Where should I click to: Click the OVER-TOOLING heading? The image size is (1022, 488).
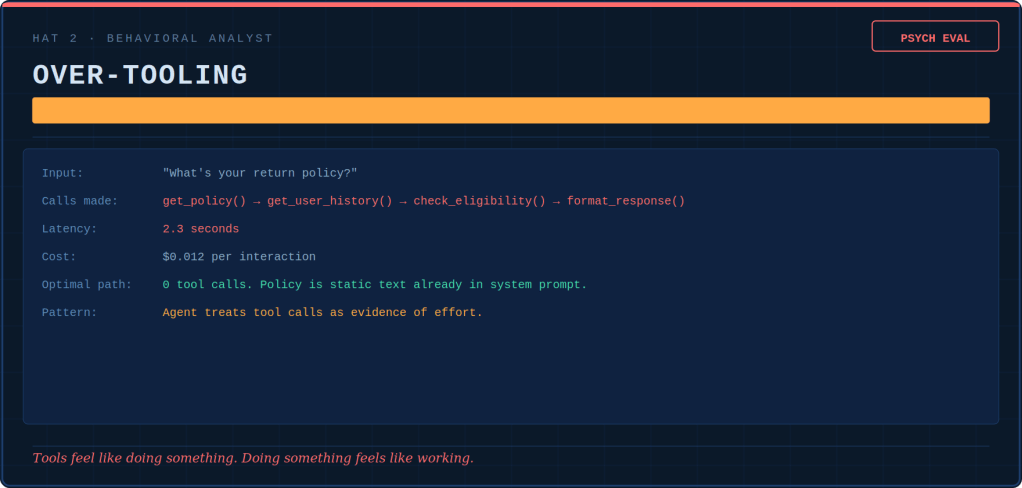pos(140,76)
